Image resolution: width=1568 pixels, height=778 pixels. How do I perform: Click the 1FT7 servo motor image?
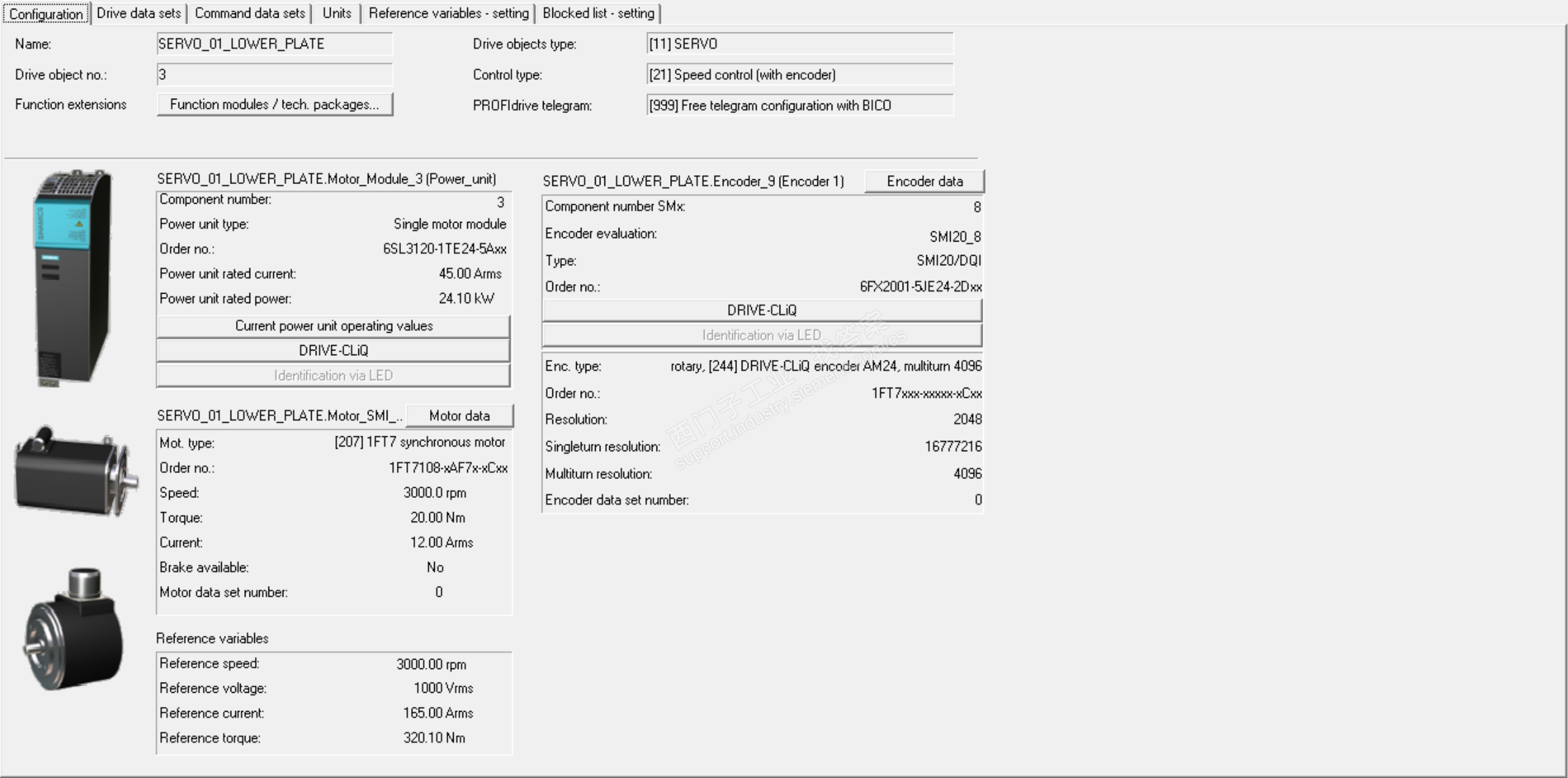click(76, 472)
